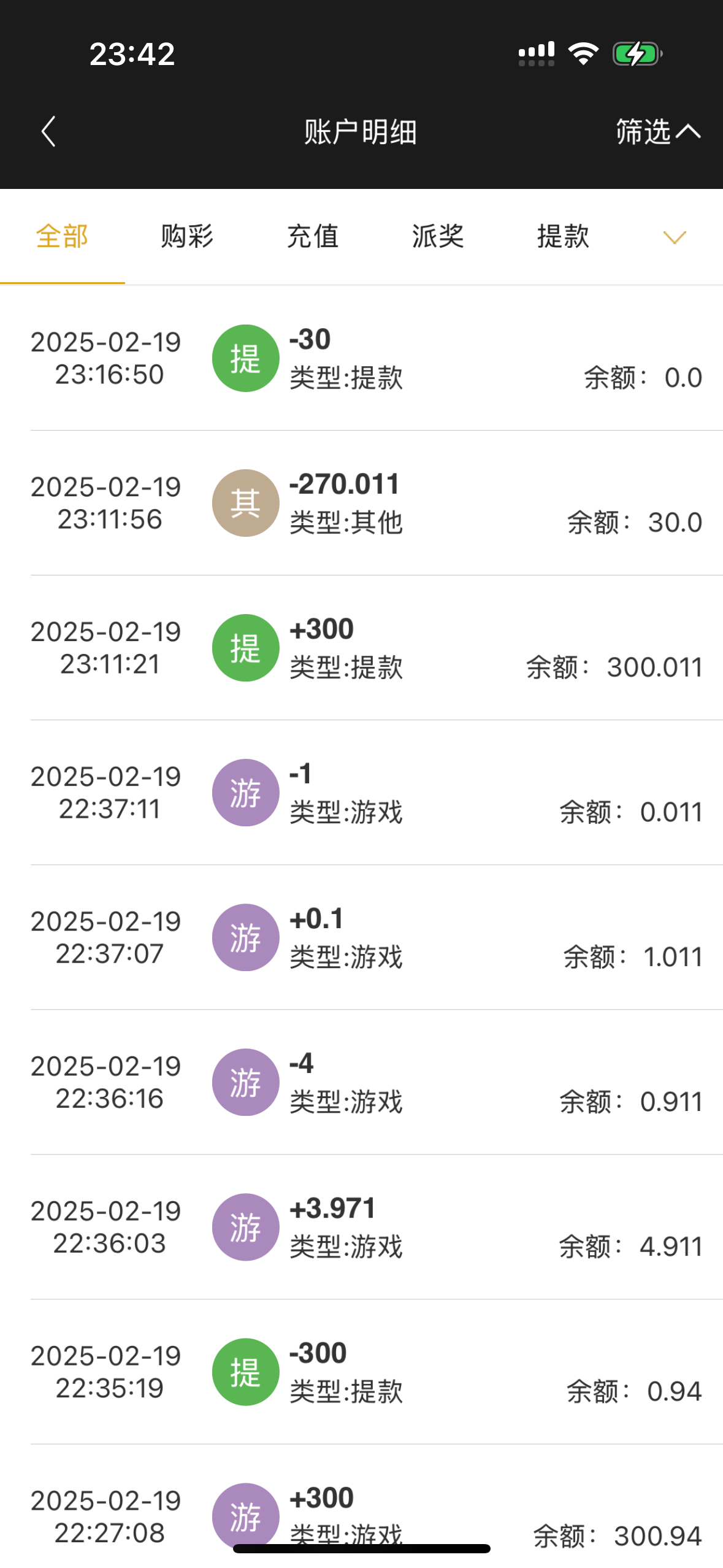Viewport: 723px width, 1568px height.
Task: Tap the tan 其 icon for -270.011
Action: coord(245,503)
